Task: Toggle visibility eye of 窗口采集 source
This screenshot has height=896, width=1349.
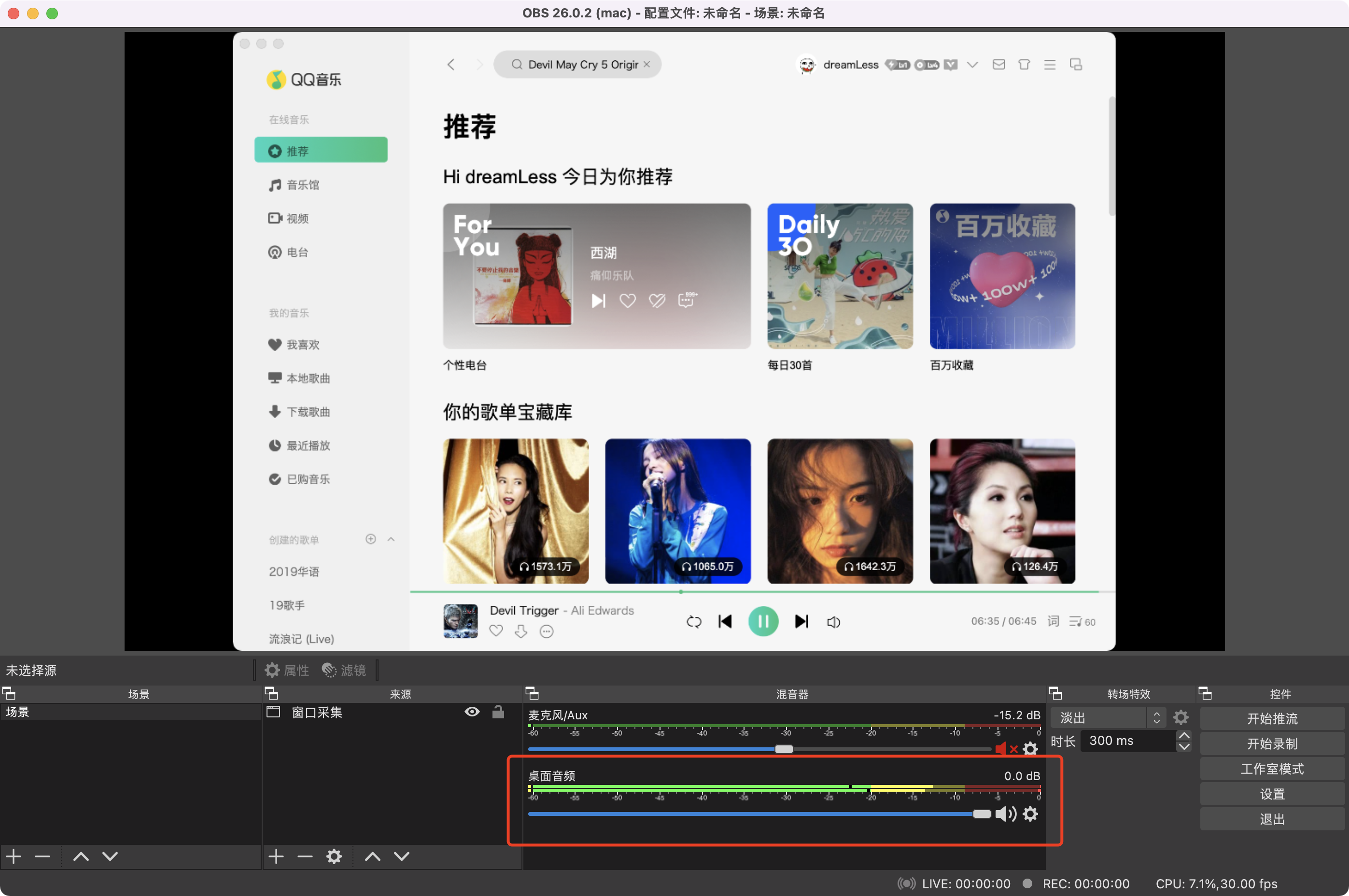Action: click(x=472, y=712)
